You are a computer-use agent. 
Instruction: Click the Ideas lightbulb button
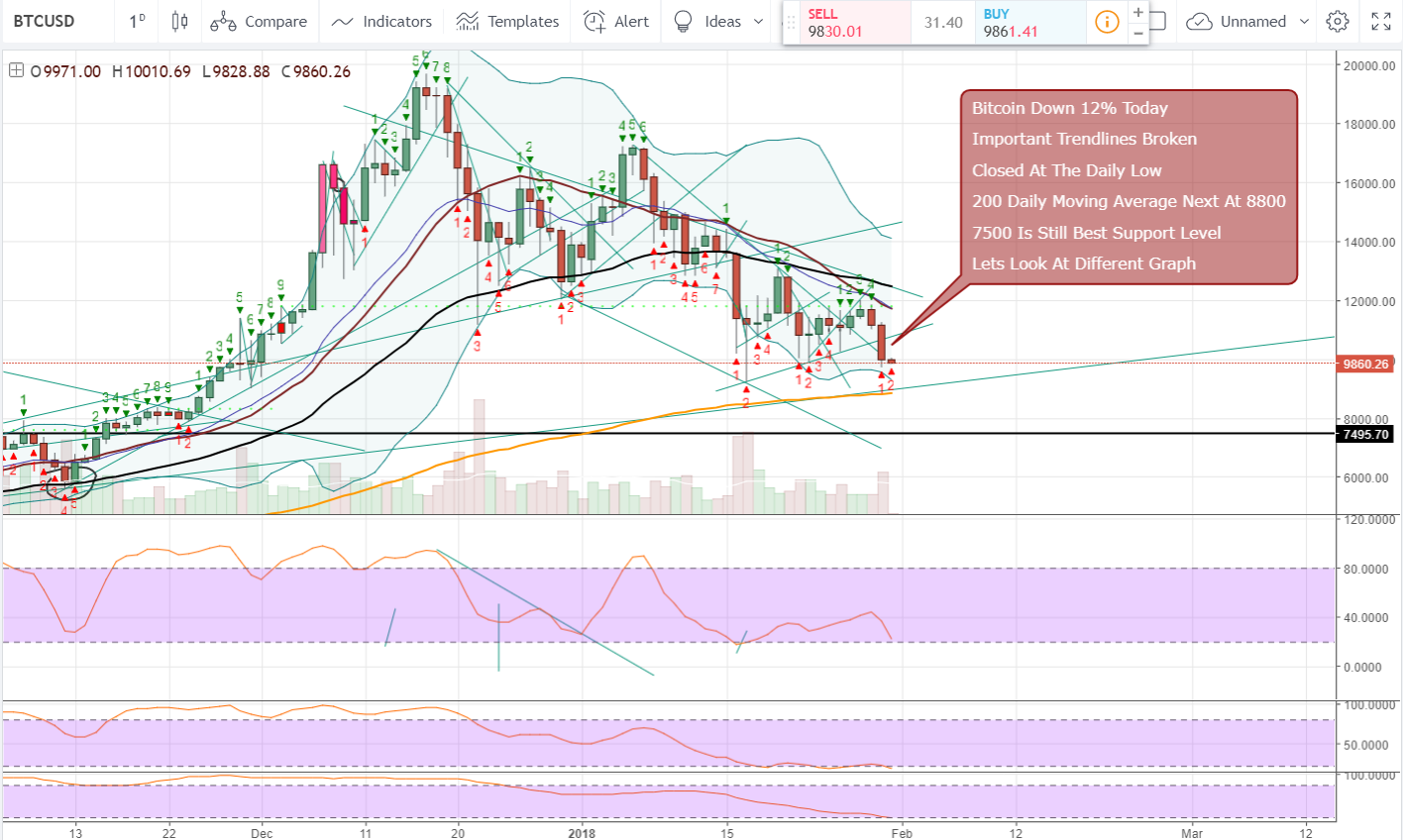coord(707,21)
